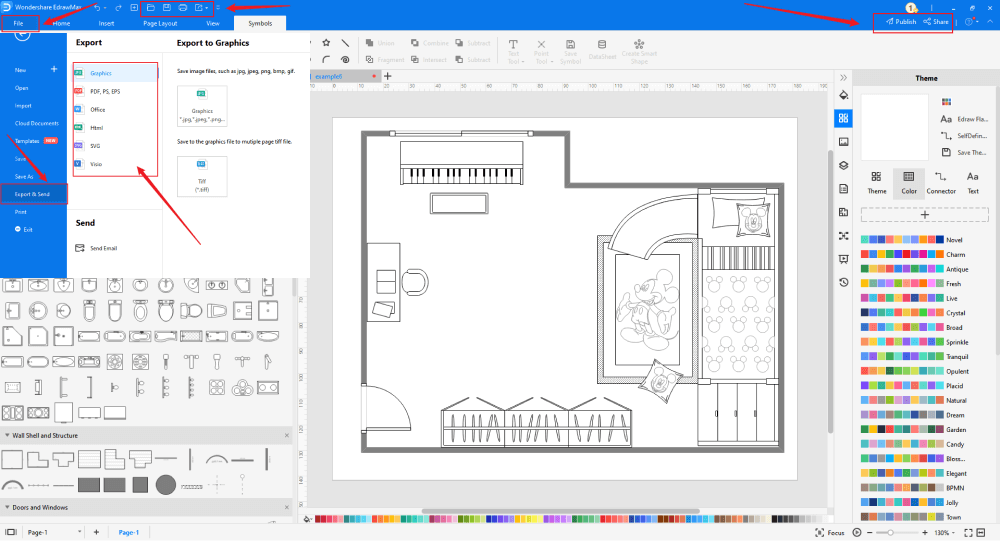Select the spiral drawing tool
The image size is (1000, 541).
tap(345, 59)
